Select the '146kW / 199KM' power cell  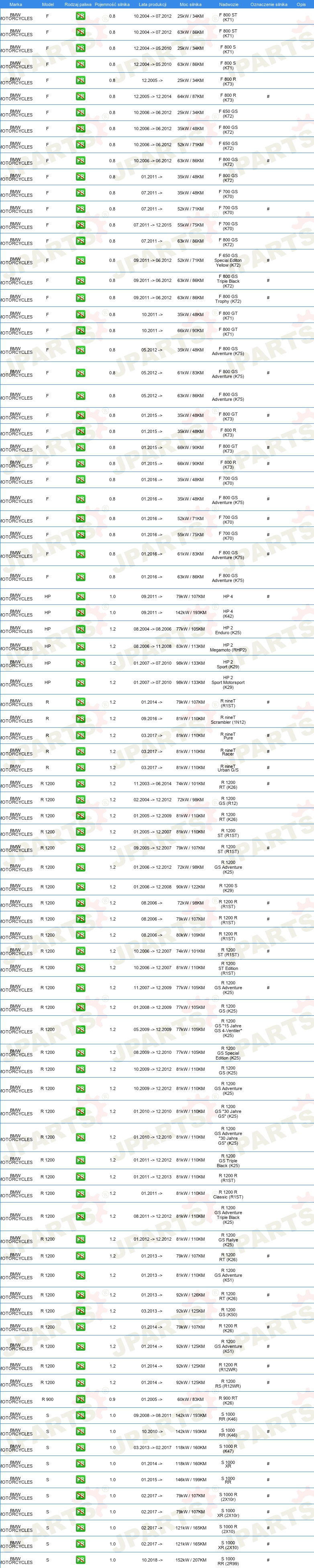click(x=190, y=1480)
